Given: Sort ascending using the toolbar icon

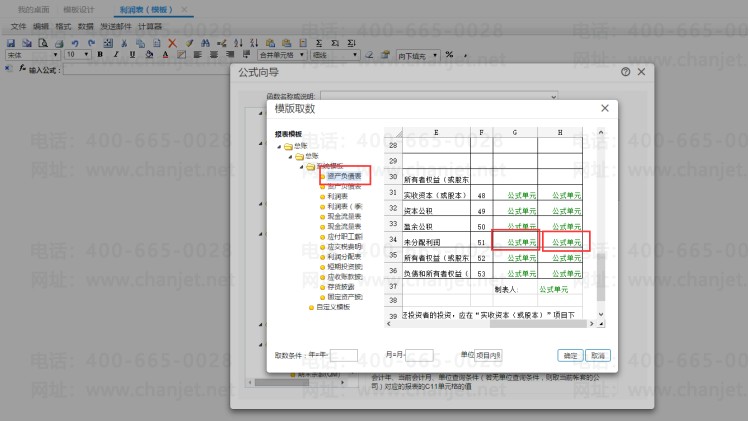Looking at the screenshot, I should pyautogui.click(x=238, y=43).
